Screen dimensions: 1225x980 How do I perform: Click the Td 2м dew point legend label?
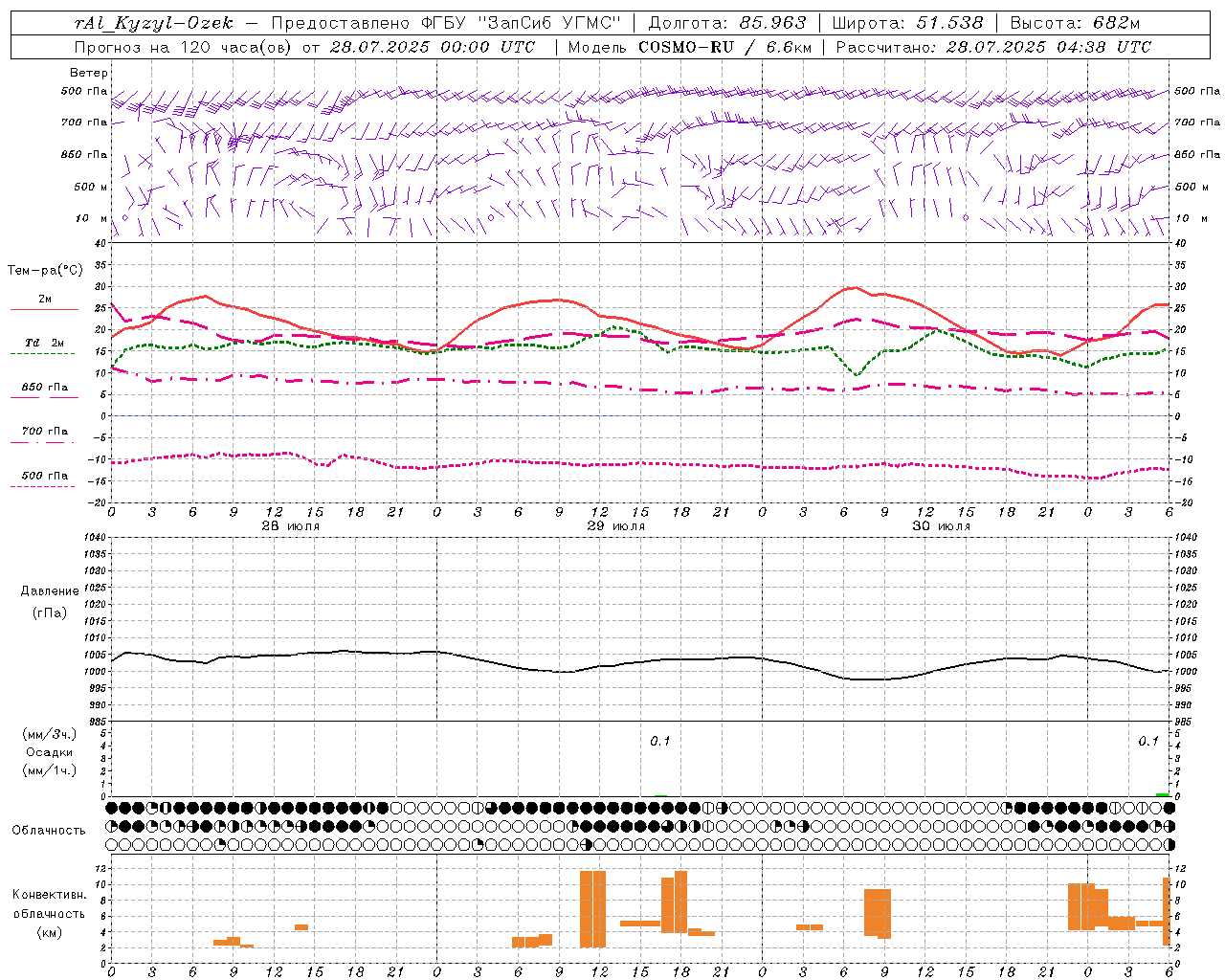tap(44, 343)
